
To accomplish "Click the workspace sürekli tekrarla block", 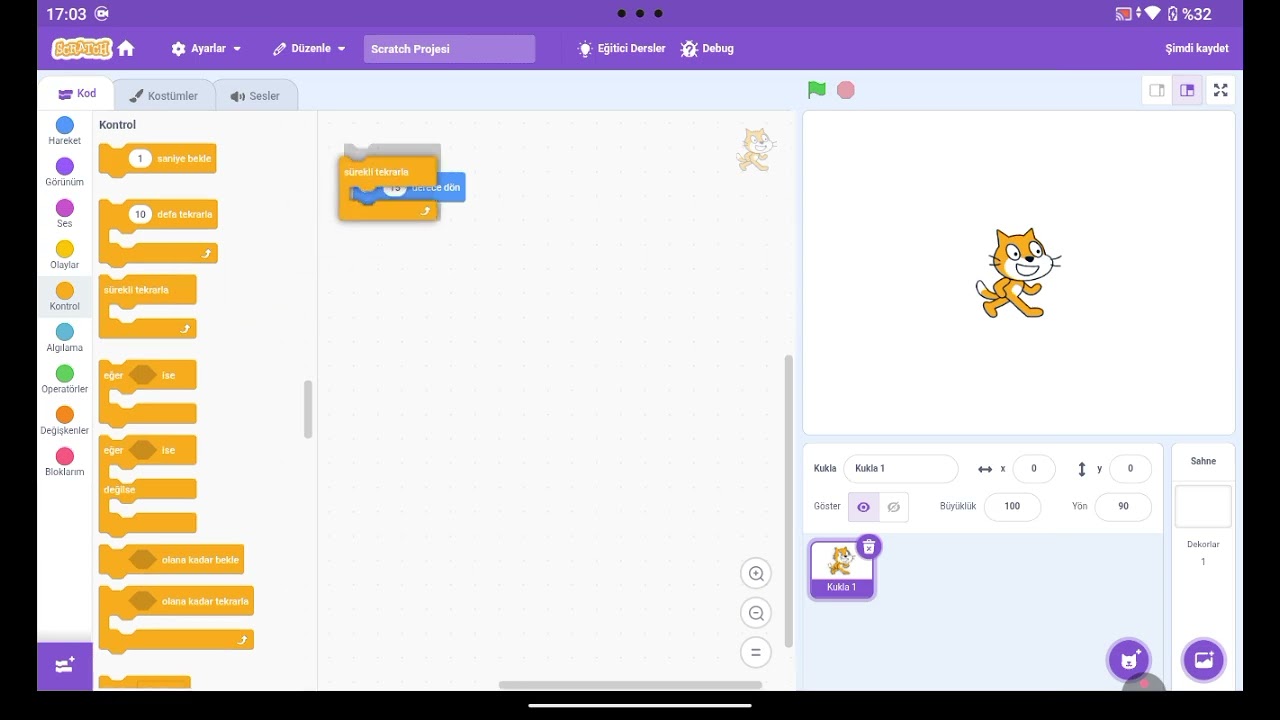I will point(378,172).
